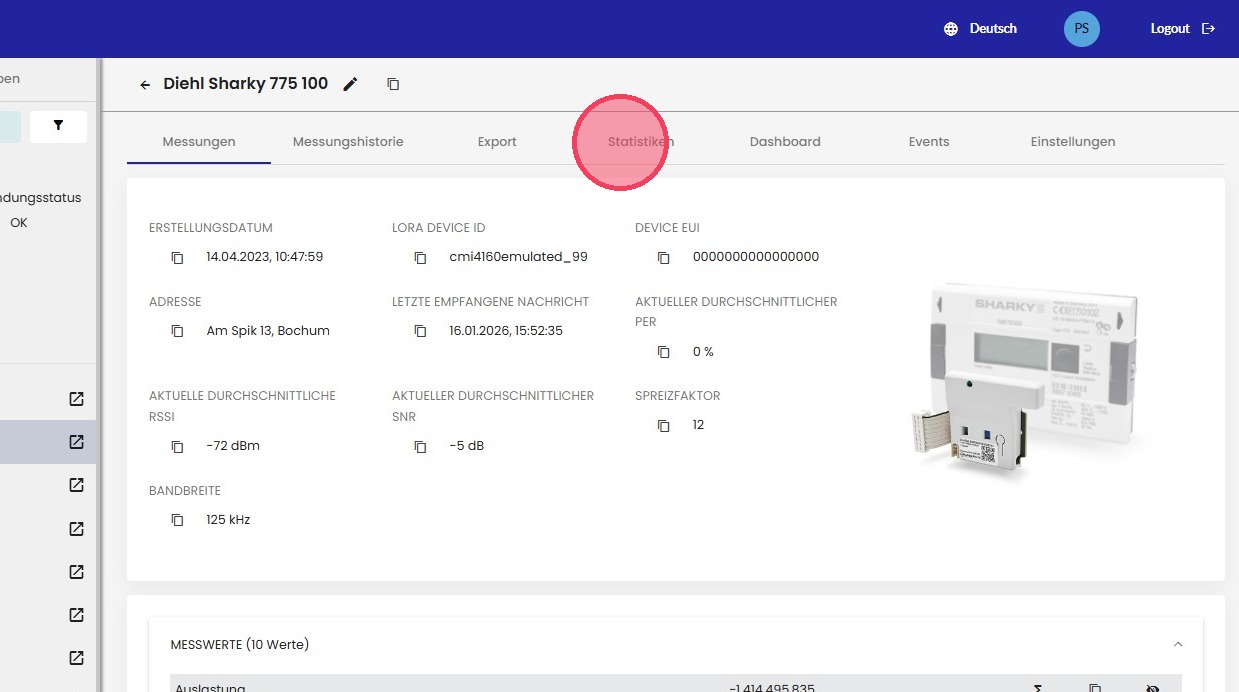Copy the Spreizfaktor value
This screenshot has width=1239, height=692.
[663, 426]
